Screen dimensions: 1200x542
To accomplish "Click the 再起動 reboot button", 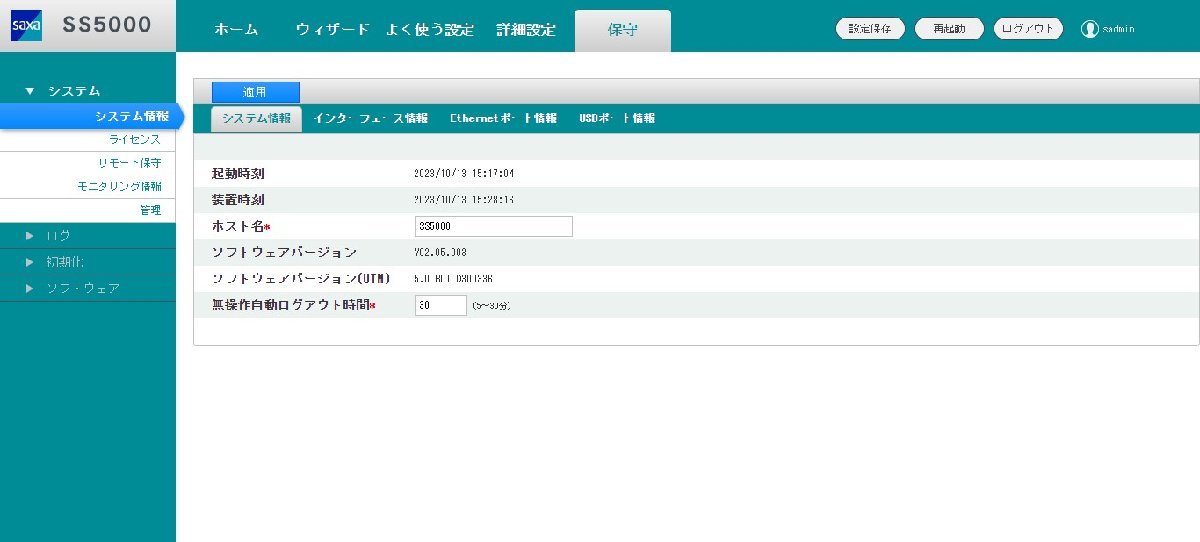I will pos(949,29).
